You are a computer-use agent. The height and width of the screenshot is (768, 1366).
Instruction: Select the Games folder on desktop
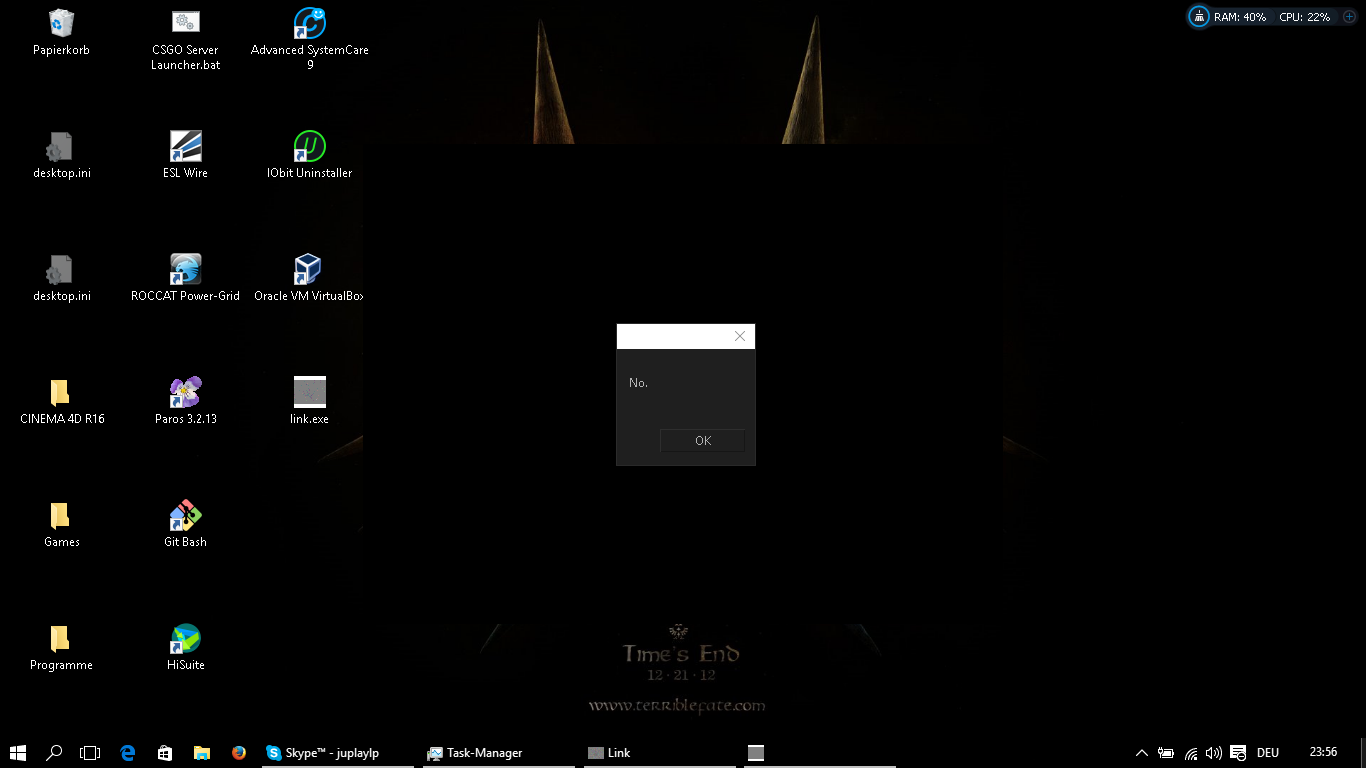point(61,516)
